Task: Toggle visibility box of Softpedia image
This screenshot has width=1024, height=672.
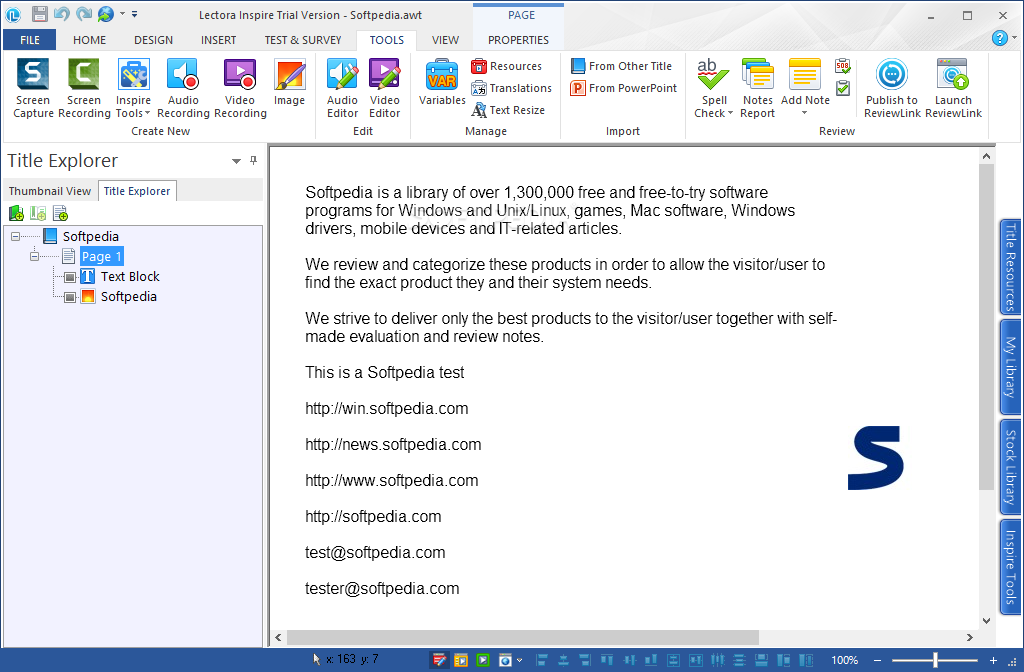Action: pos(70,298)
